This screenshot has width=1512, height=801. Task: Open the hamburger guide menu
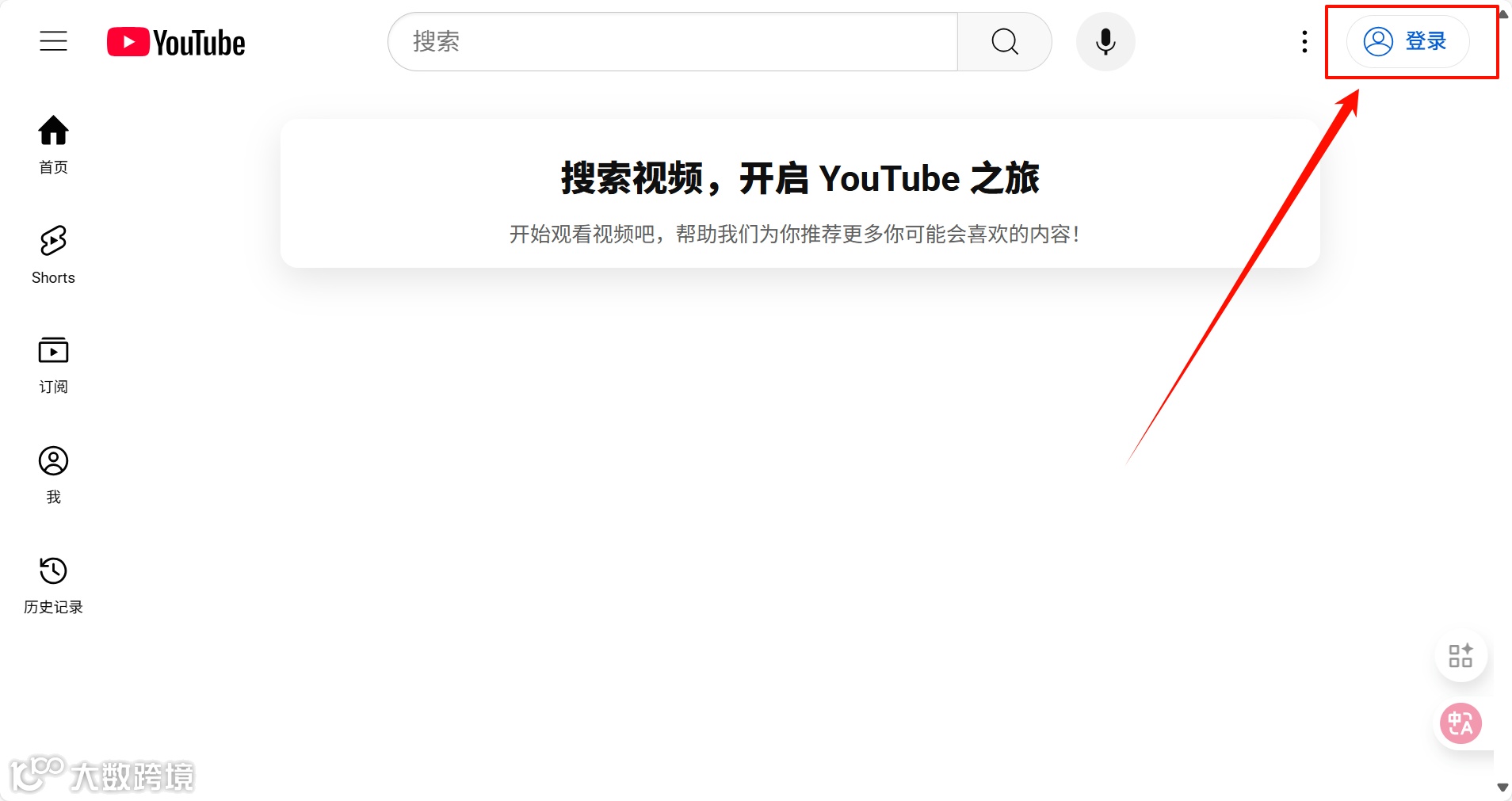point(54,41)
